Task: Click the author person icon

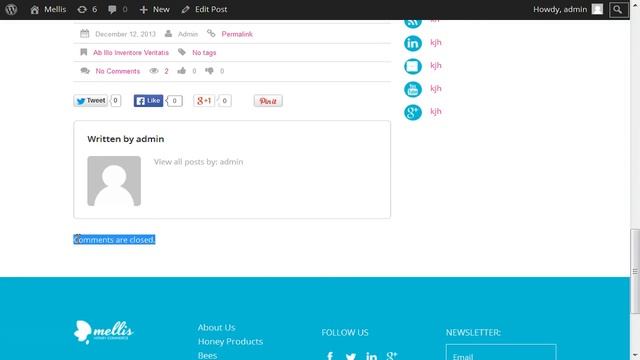Action: tap(168, 33)
